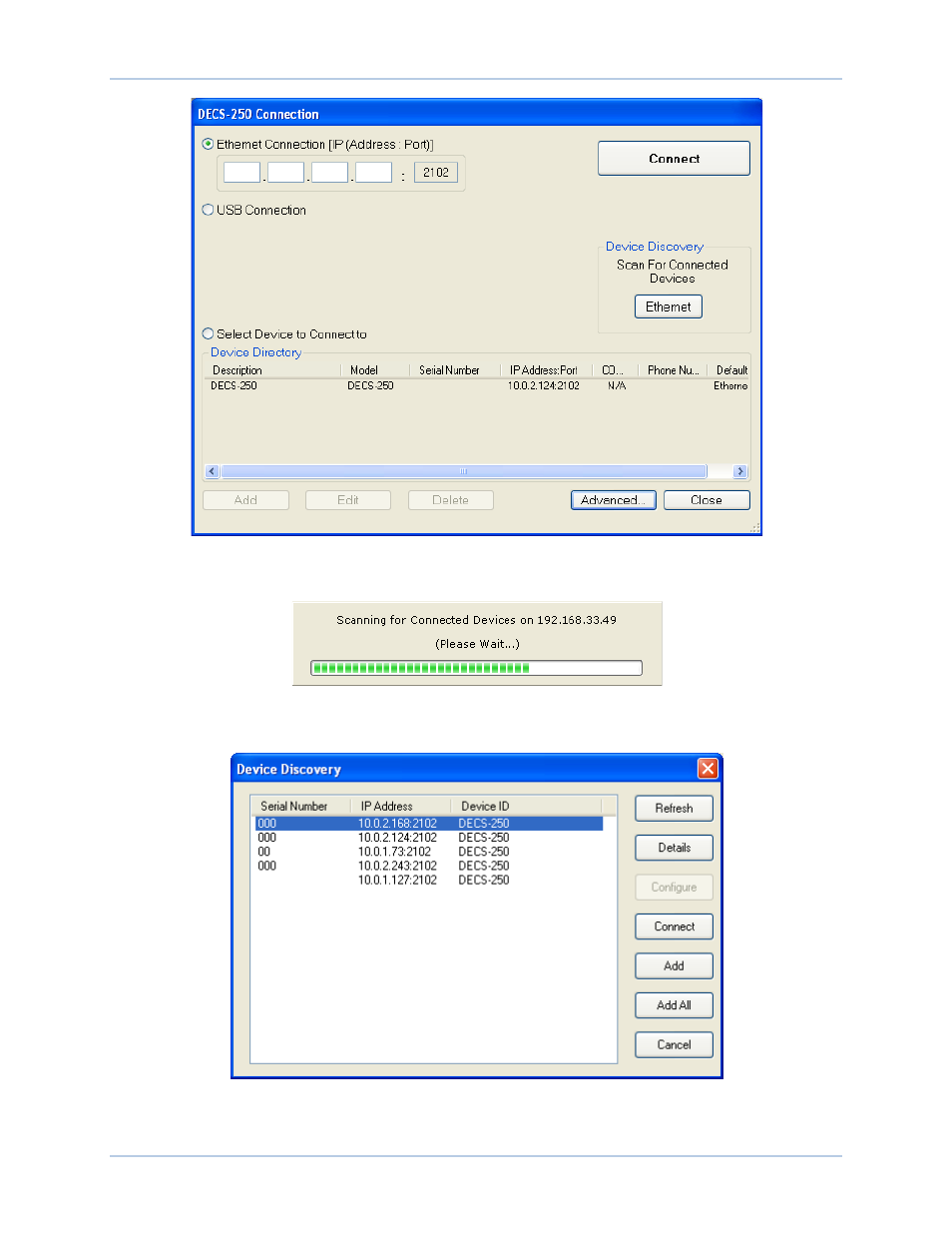Select device 10.0.1.127:2102 in the list
The image size is (952, 1233).
429,880
